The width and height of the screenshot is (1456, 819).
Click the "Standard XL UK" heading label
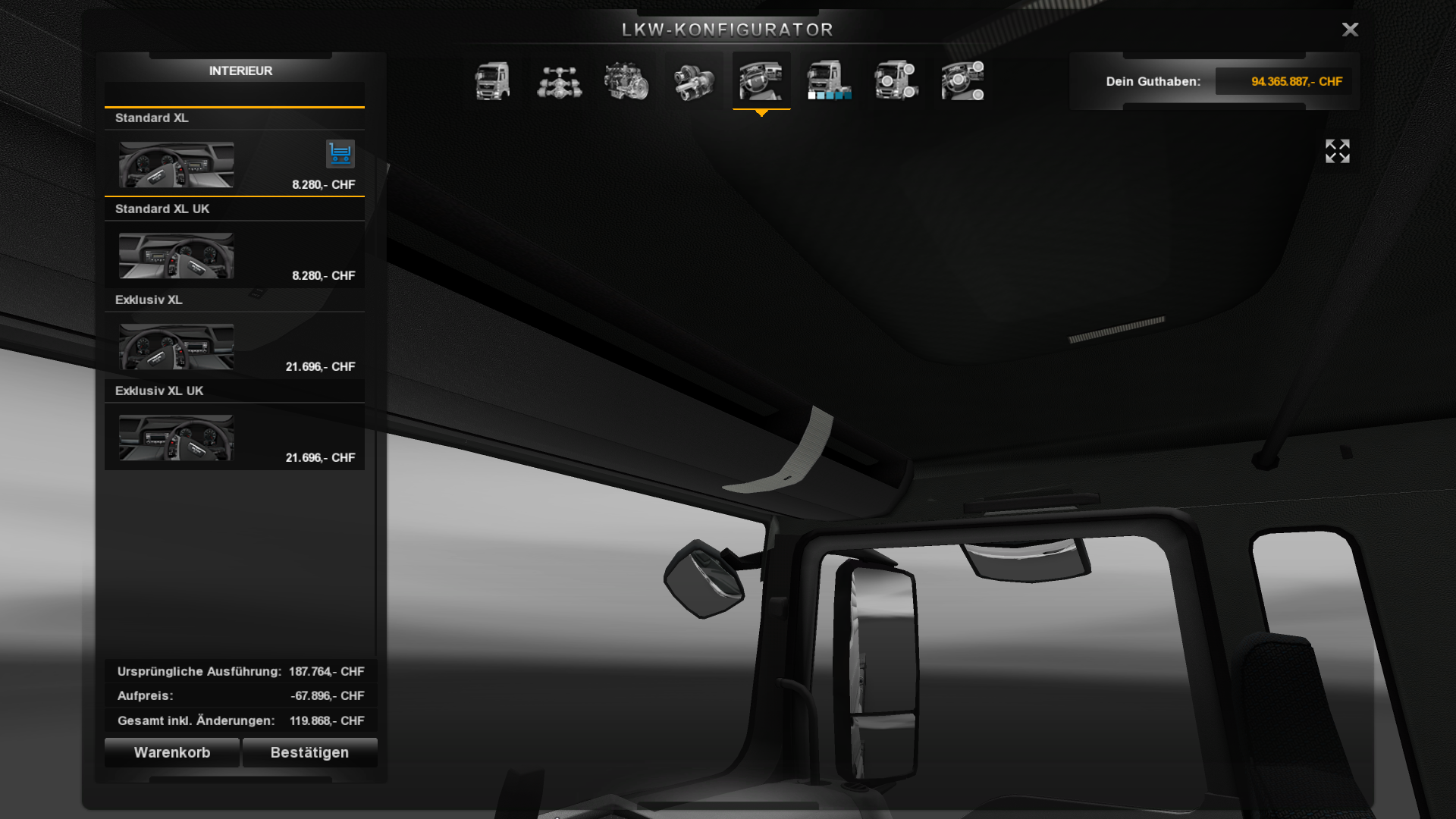click(162, 209)
